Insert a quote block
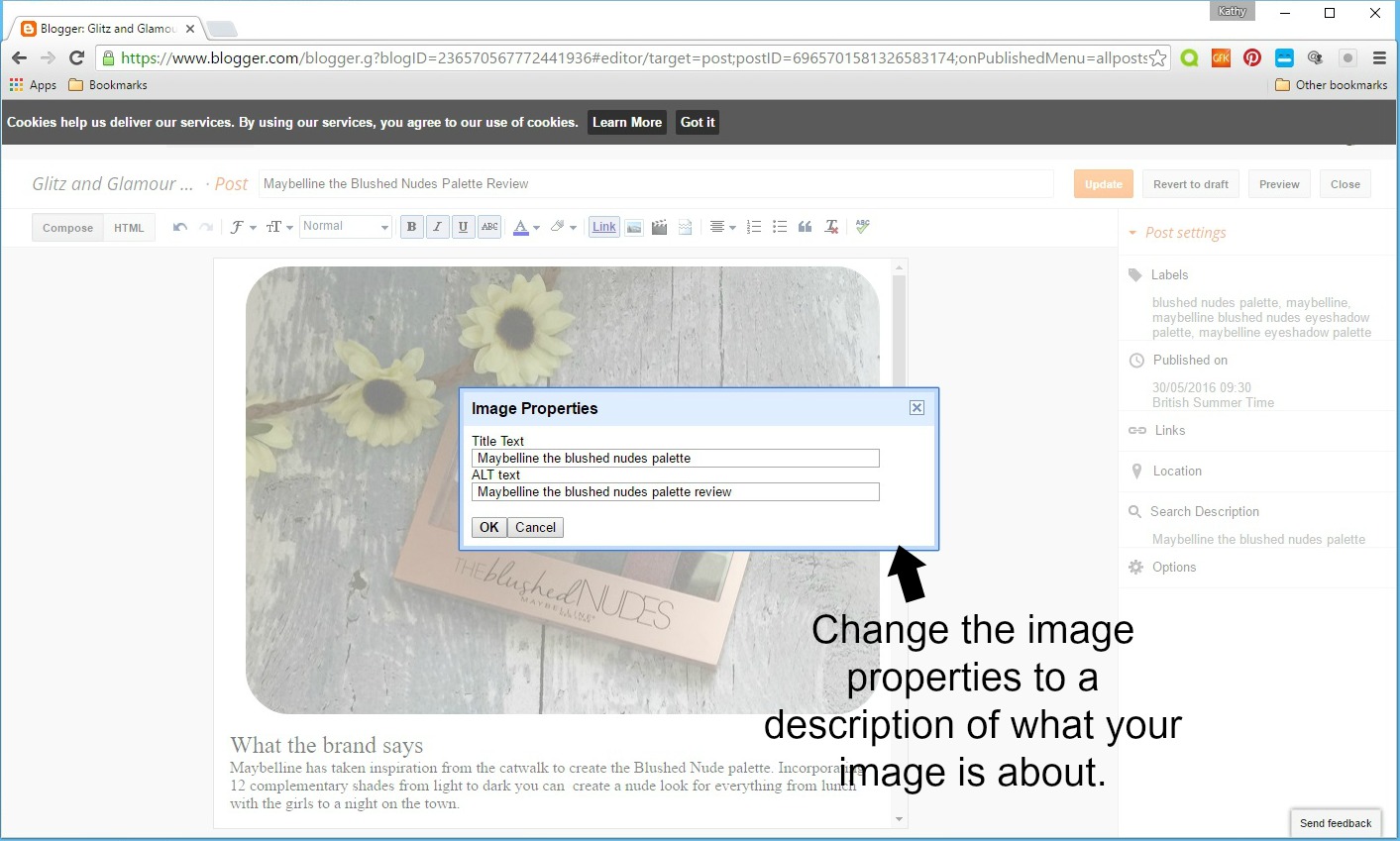1400x841 pixels. (805, 227)
